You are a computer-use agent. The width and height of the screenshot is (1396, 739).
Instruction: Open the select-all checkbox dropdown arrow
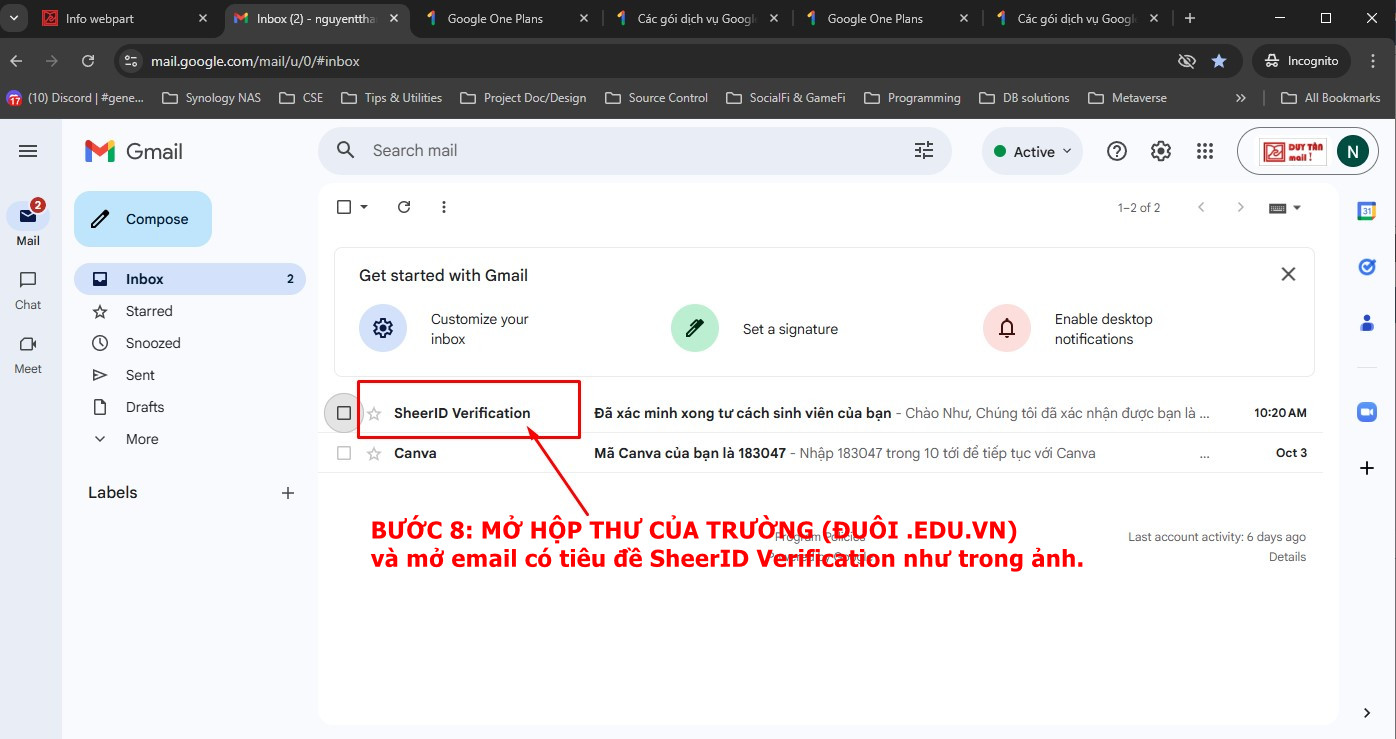pos(364,207)
